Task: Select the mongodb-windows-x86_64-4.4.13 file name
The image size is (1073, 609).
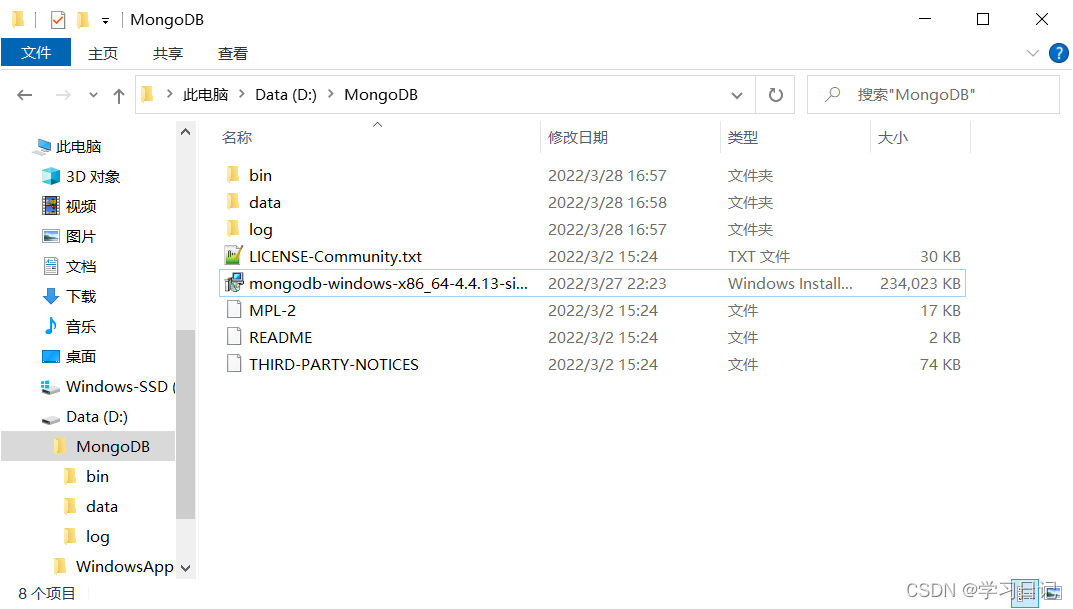Action: (388, 283)
